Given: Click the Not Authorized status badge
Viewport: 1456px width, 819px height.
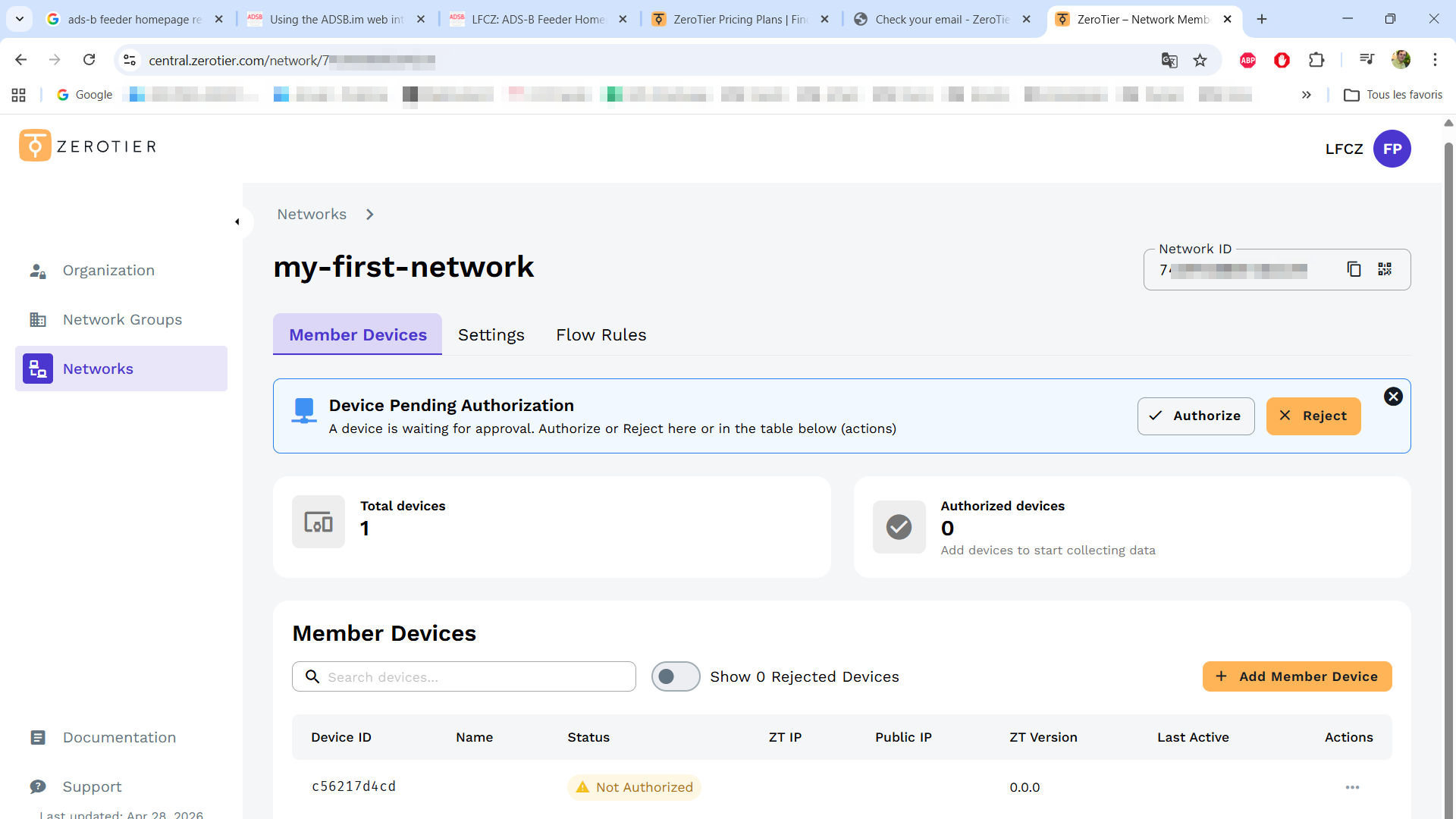Looking at the screenshot, I should pos(634,787).
